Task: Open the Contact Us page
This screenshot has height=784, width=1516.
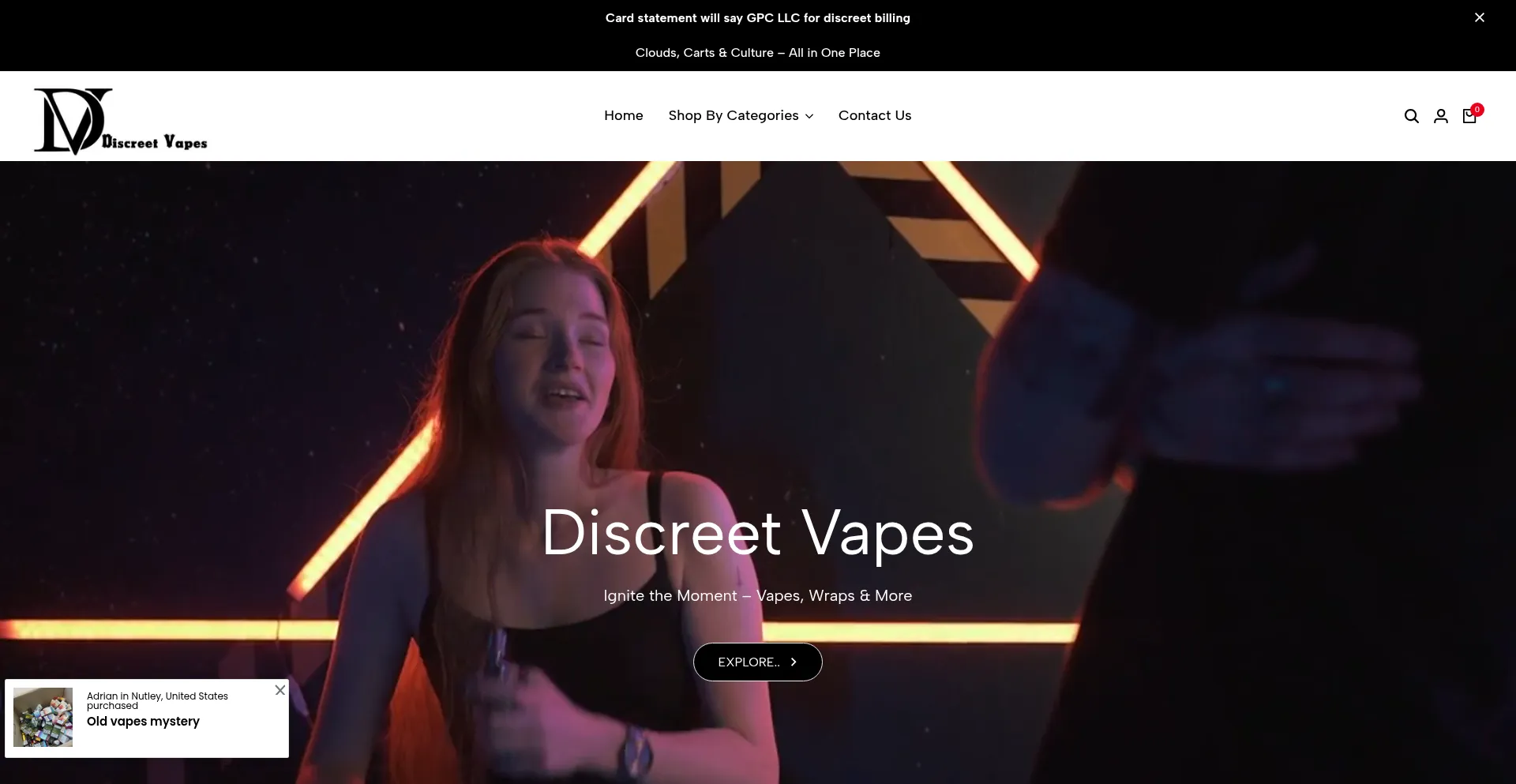Action: coord(874,116)
